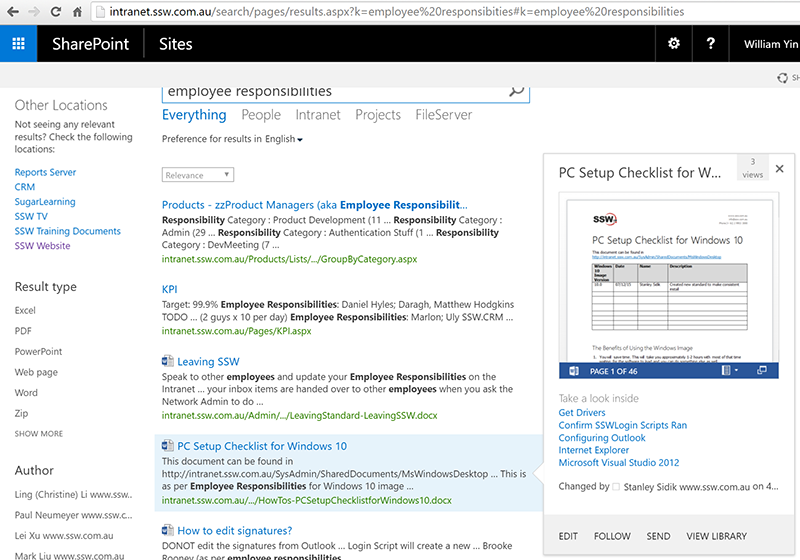Screen dimensions: 800x560
Task: Switch to the FileServer search tab
Action: point(443,115)
